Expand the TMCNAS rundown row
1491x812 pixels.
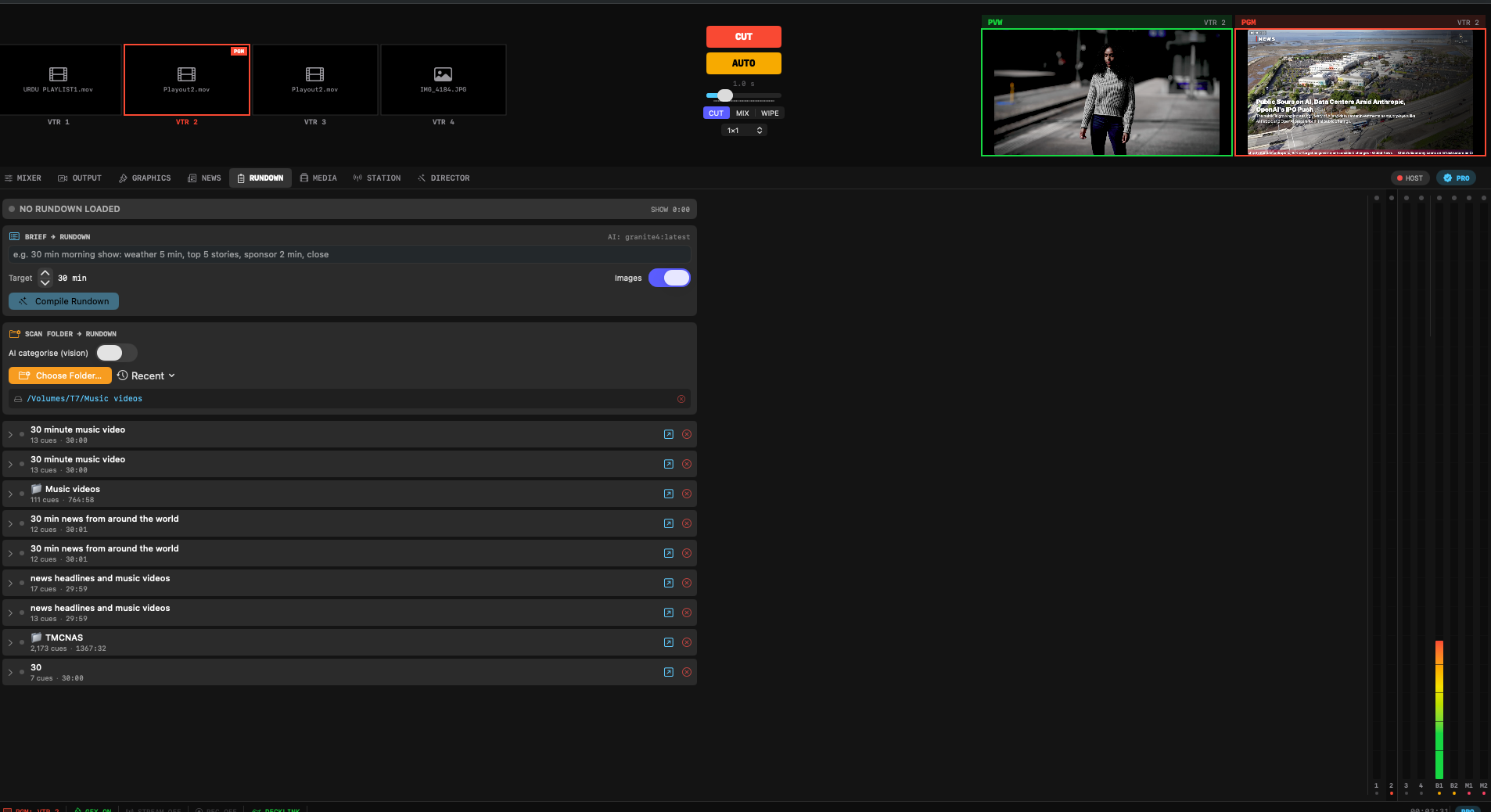point(10,642)
